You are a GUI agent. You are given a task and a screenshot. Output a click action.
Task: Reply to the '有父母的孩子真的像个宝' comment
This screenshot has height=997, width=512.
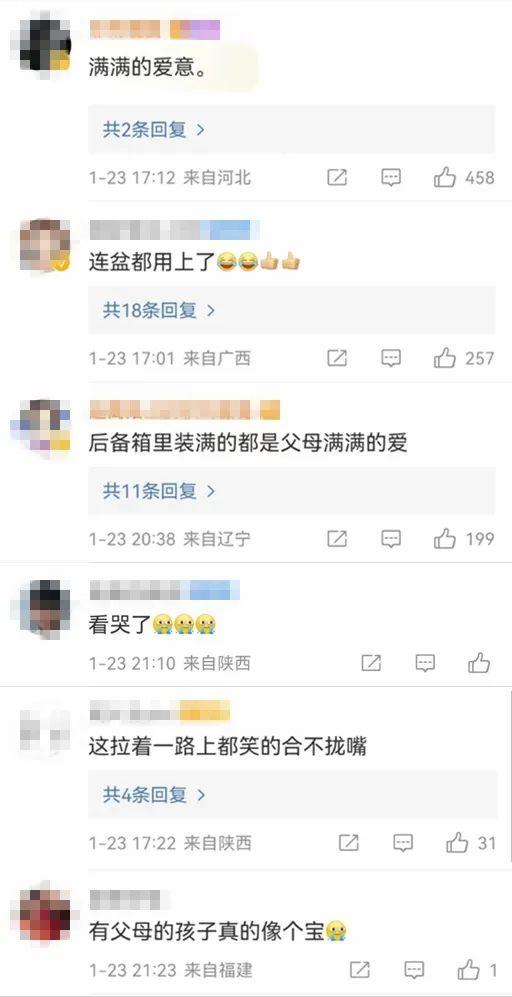[415, 970]
